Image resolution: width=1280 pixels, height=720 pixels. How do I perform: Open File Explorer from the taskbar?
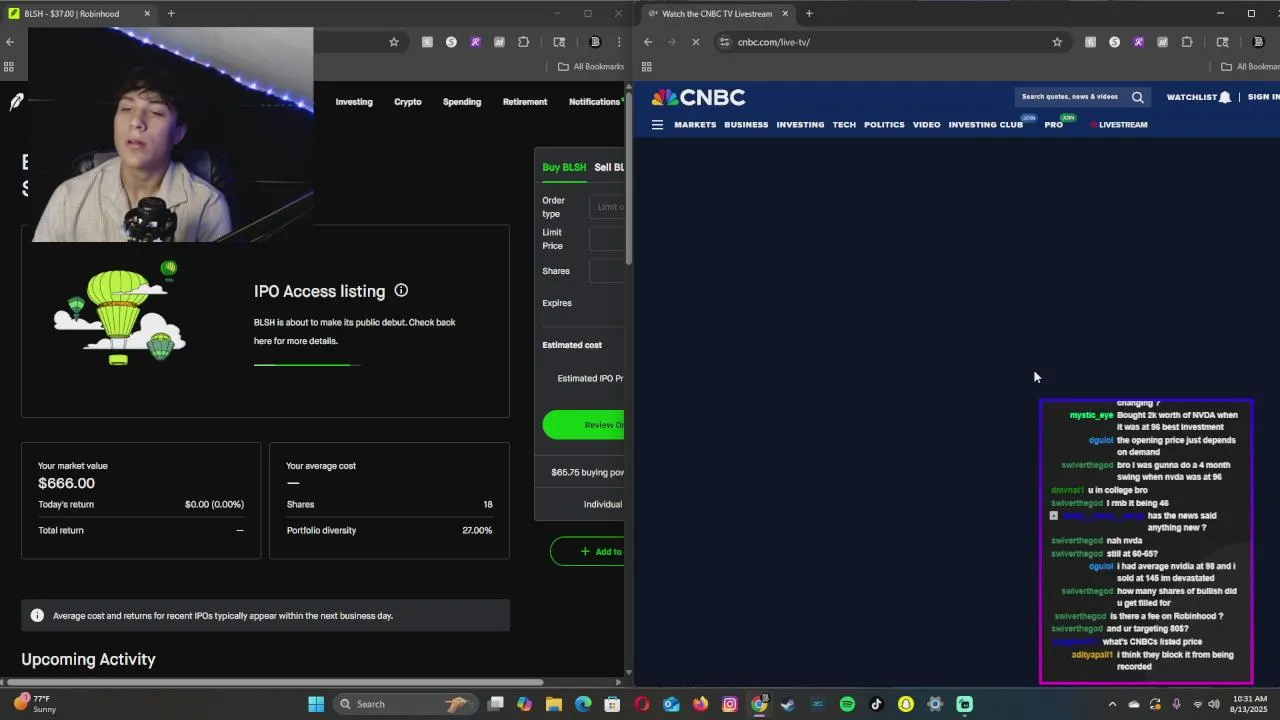click(x=554, y=704)
